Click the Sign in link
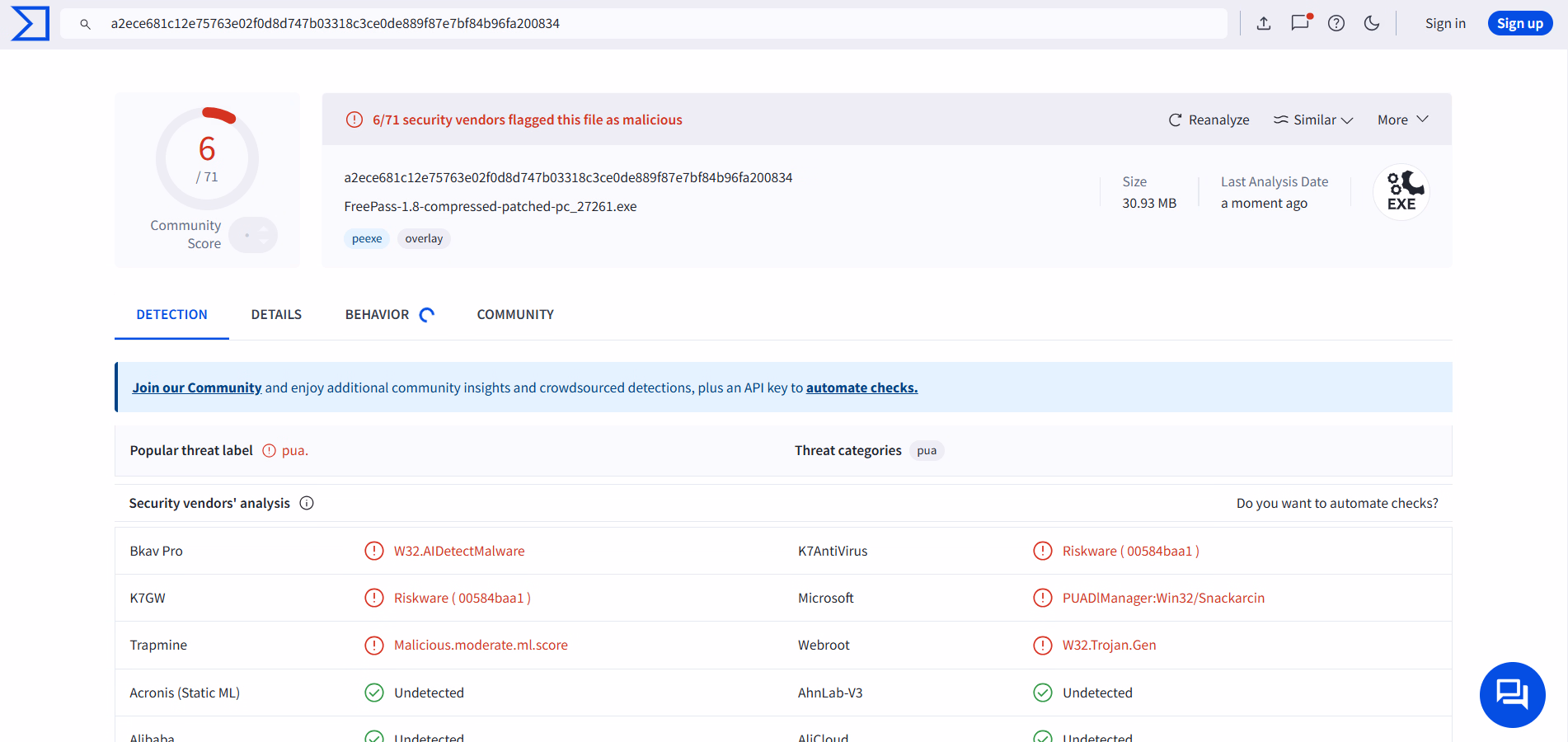1568x742 pixels. [x=1445, y=23]
